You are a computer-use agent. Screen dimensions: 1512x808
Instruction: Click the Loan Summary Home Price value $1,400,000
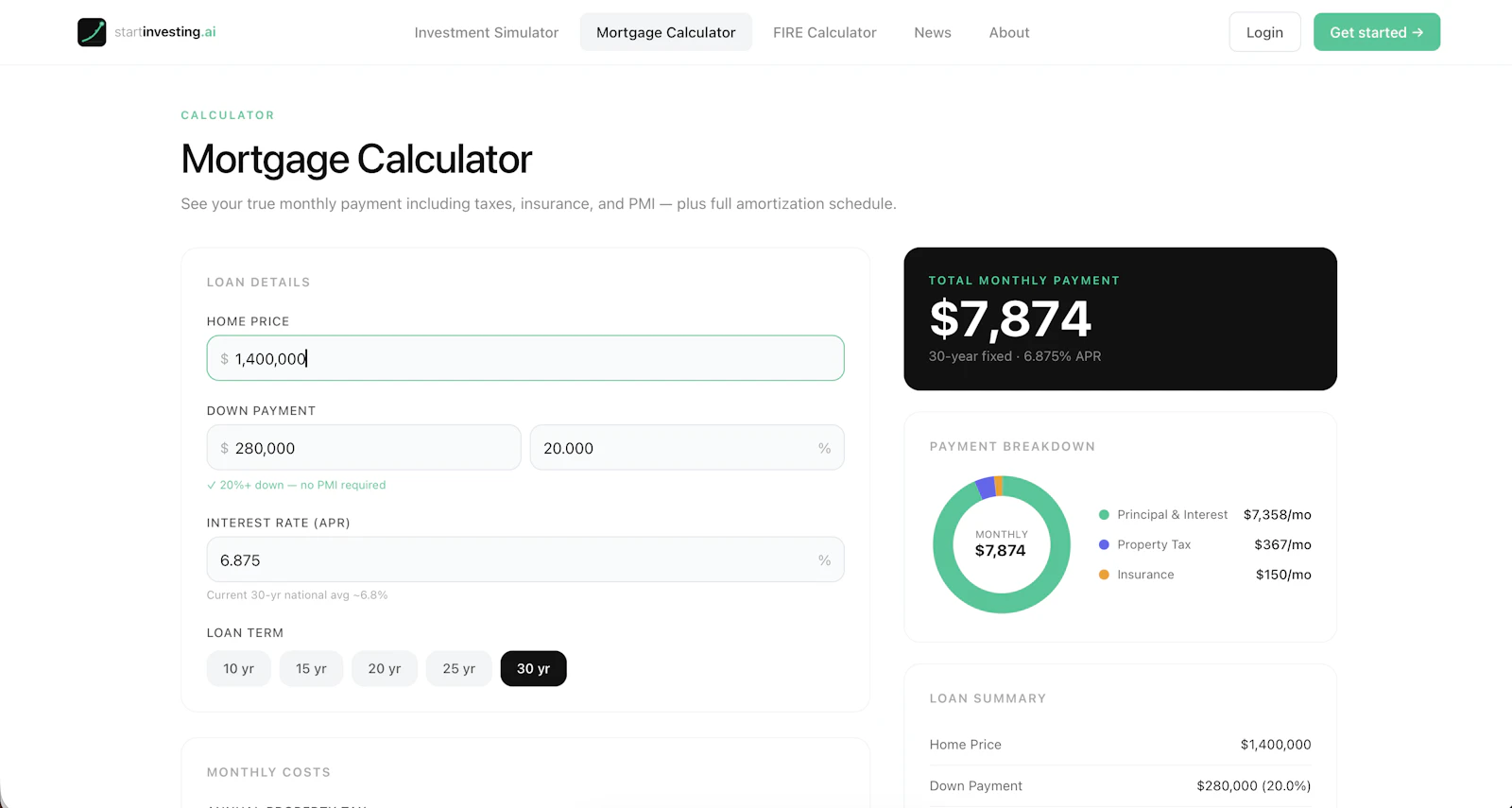coord(1276,745)
